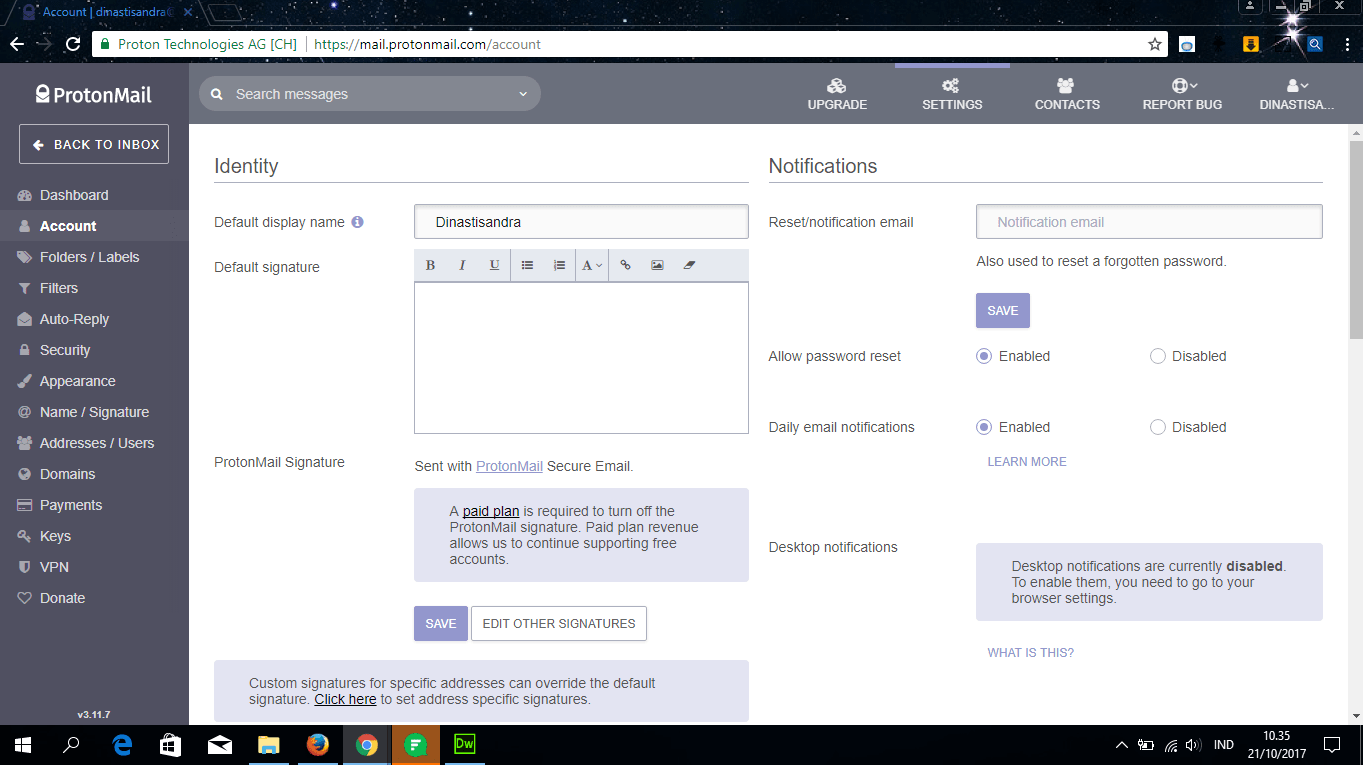
Task: Expand the Report Bug menu
Action: (x=1182, y=94)
